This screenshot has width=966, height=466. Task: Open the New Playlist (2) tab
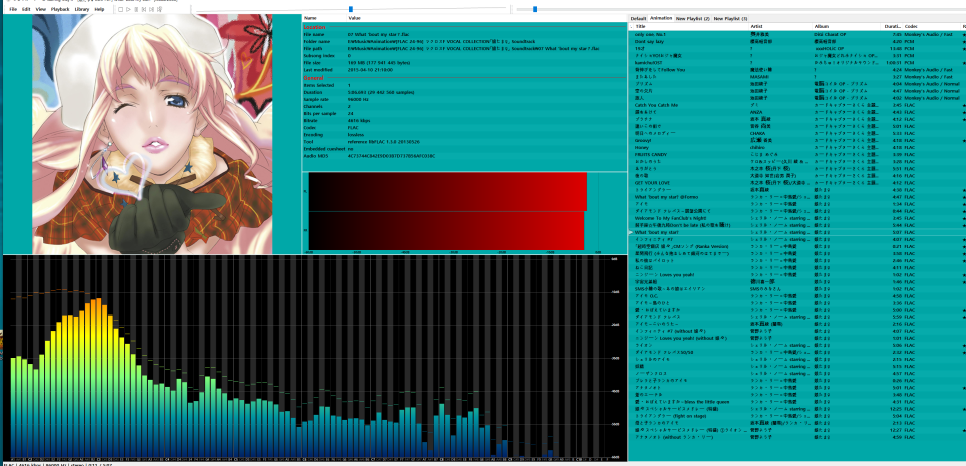click(693, 19)
